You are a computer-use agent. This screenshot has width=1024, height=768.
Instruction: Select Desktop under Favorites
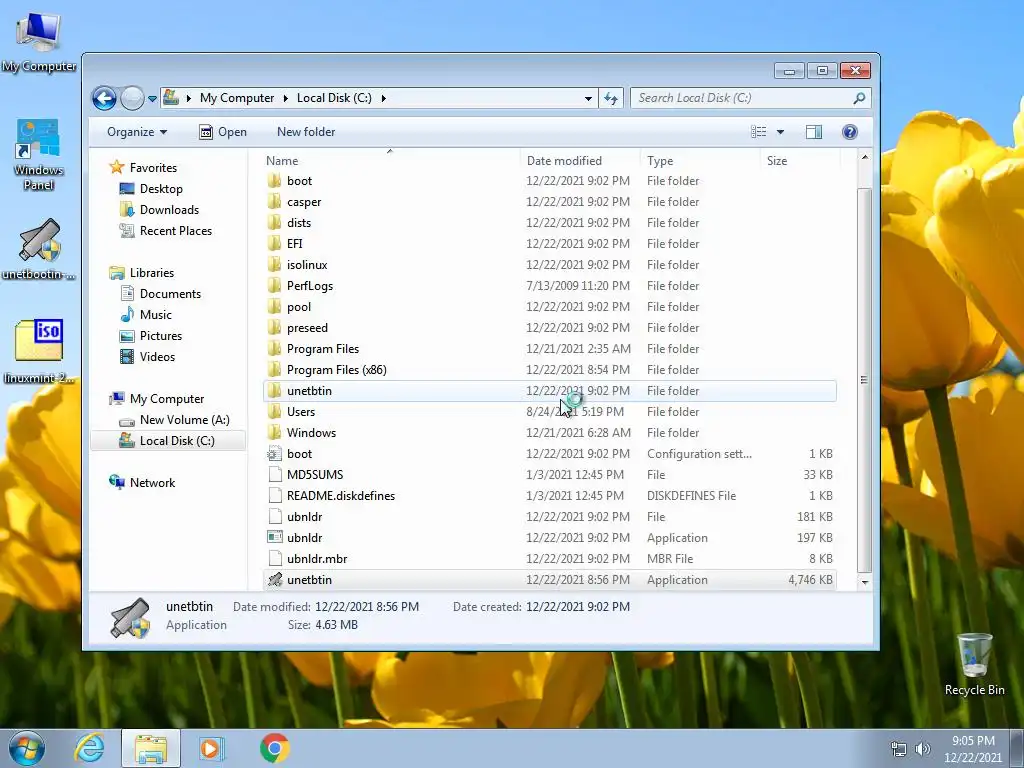coord(161,189)
